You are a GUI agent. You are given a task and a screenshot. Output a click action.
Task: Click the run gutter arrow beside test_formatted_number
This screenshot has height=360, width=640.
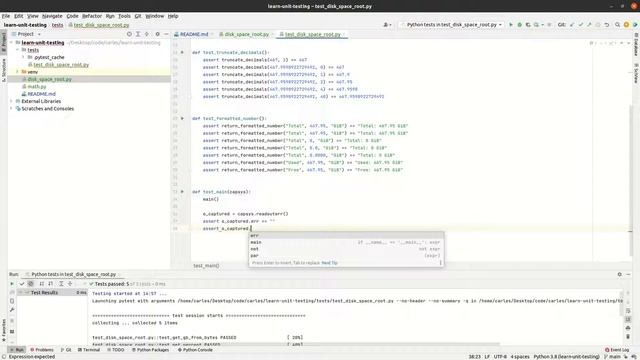click(x=182, y=118)
